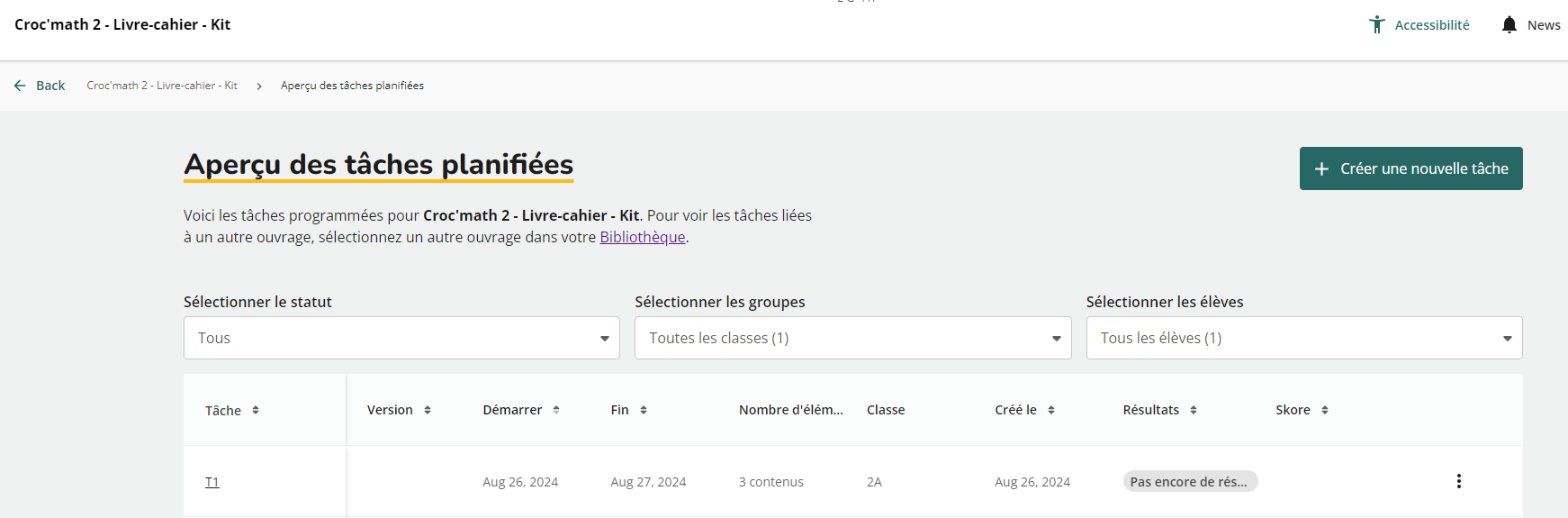
Task: Open the Bibliothèque link
Action: point(643,237)
